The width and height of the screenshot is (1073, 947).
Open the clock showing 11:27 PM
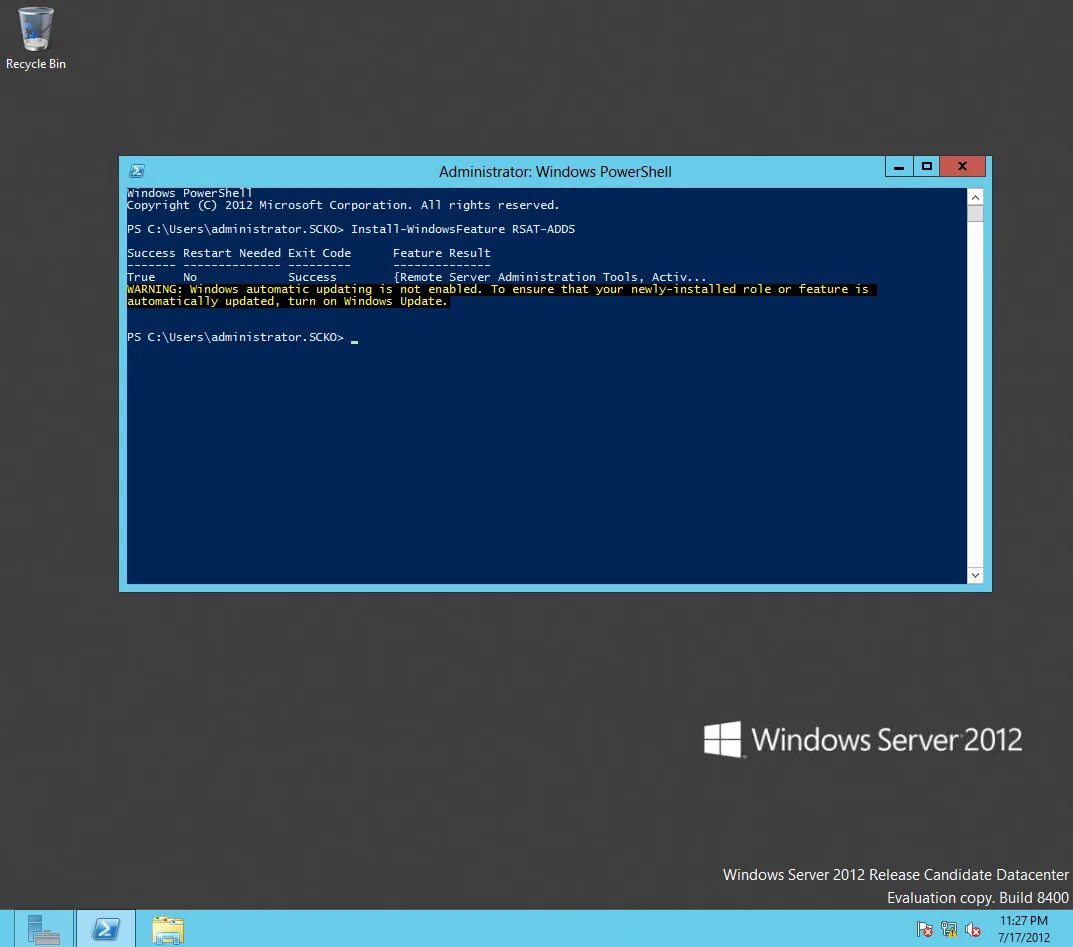(x=1024, y=929)
